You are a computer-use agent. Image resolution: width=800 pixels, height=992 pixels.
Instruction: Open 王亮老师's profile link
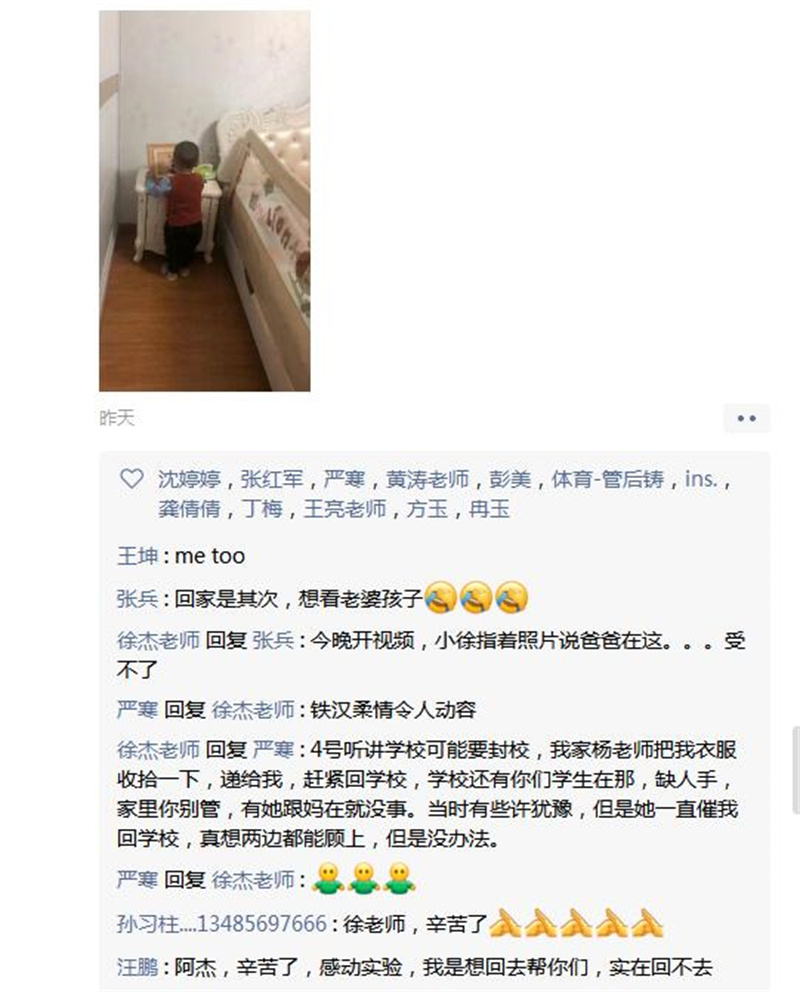(x=345, y=509)
